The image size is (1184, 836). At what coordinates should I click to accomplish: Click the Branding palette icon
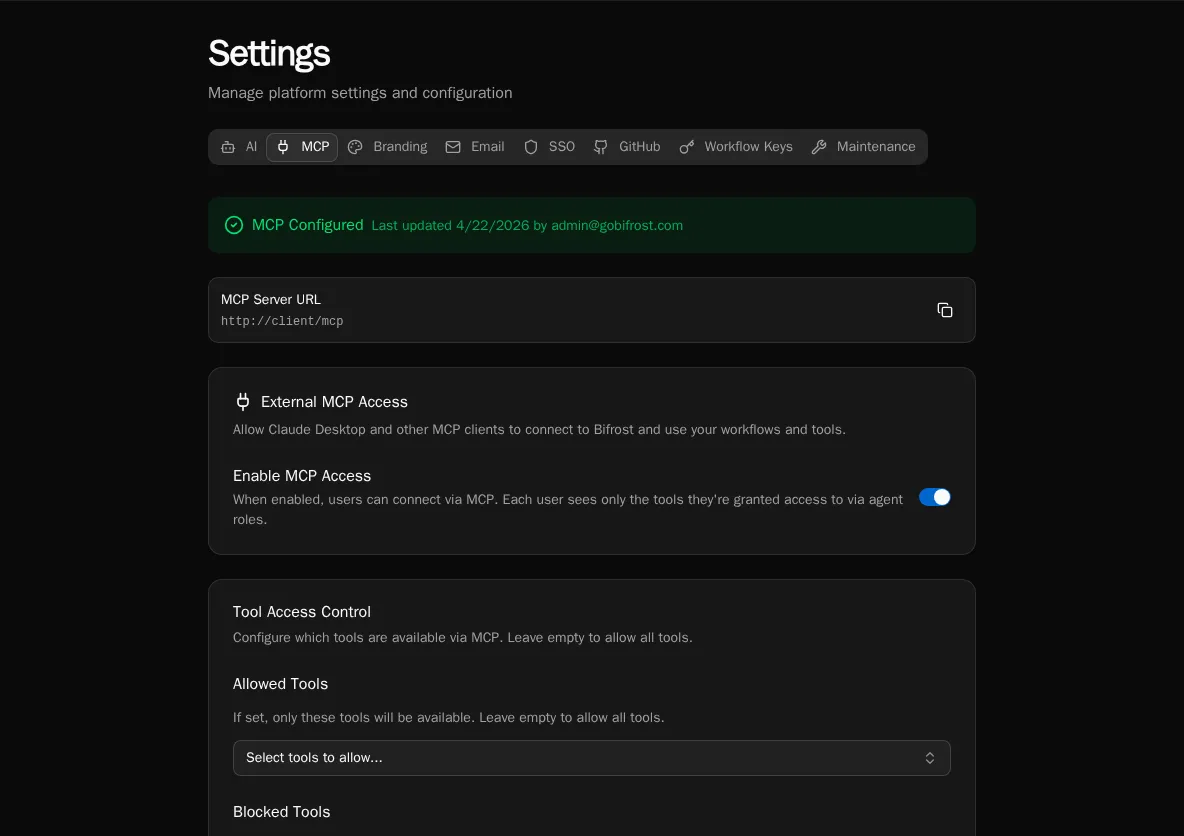click(356, 147)
